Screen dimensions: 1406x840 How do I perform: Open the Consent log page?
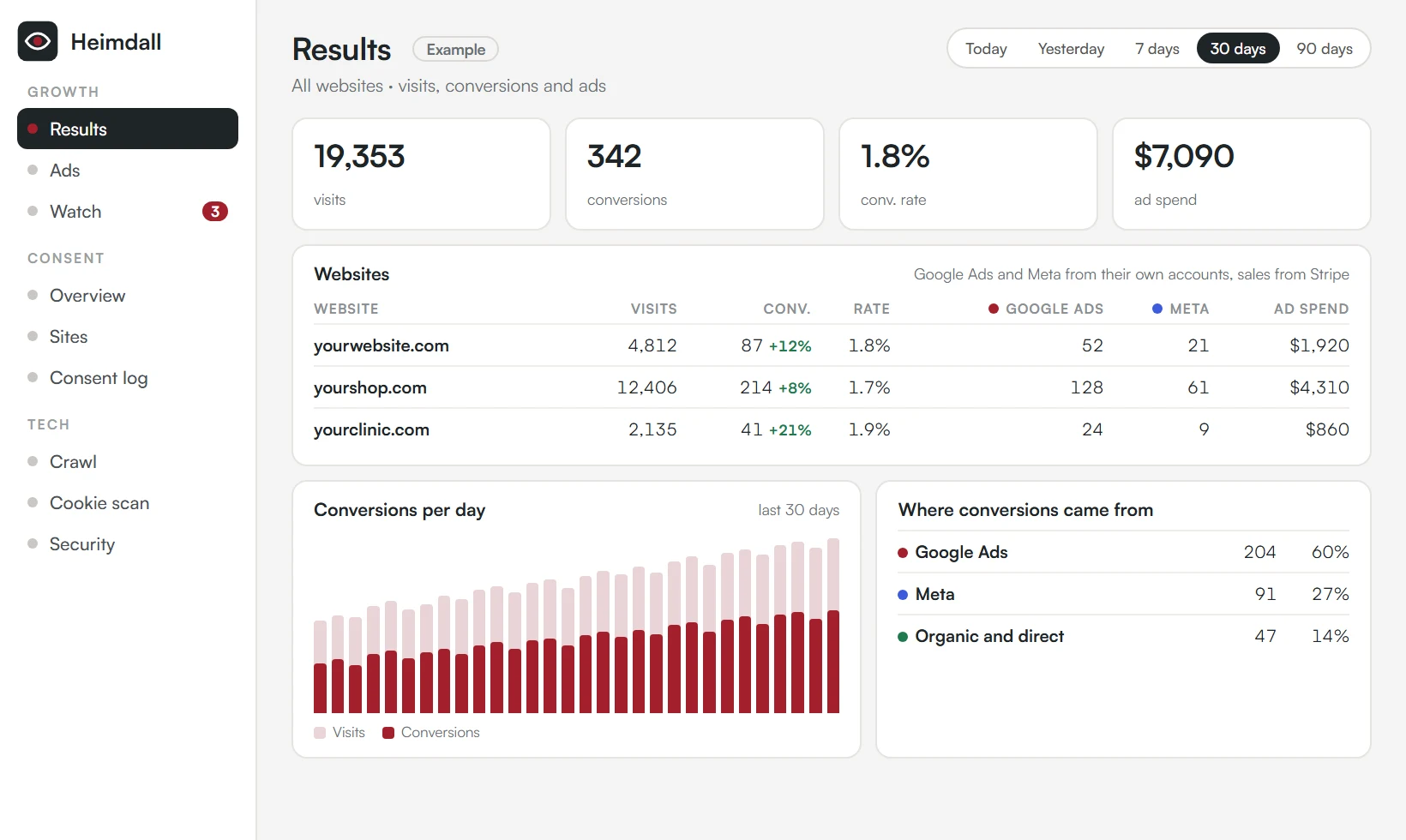pos(128,377)
